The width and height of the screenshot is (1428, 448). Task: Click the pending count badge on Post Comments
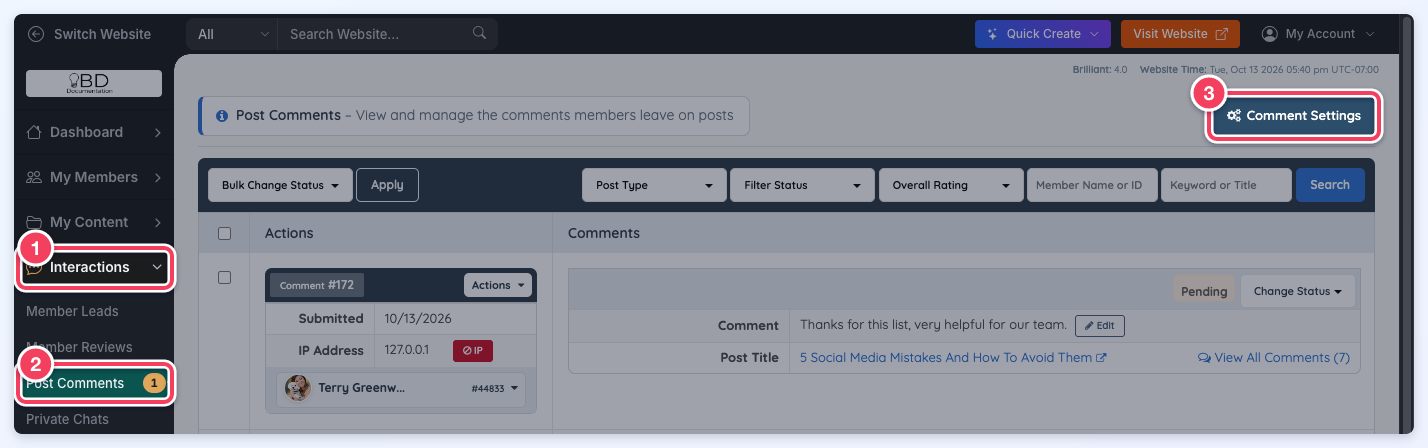(x=153, y=383)
